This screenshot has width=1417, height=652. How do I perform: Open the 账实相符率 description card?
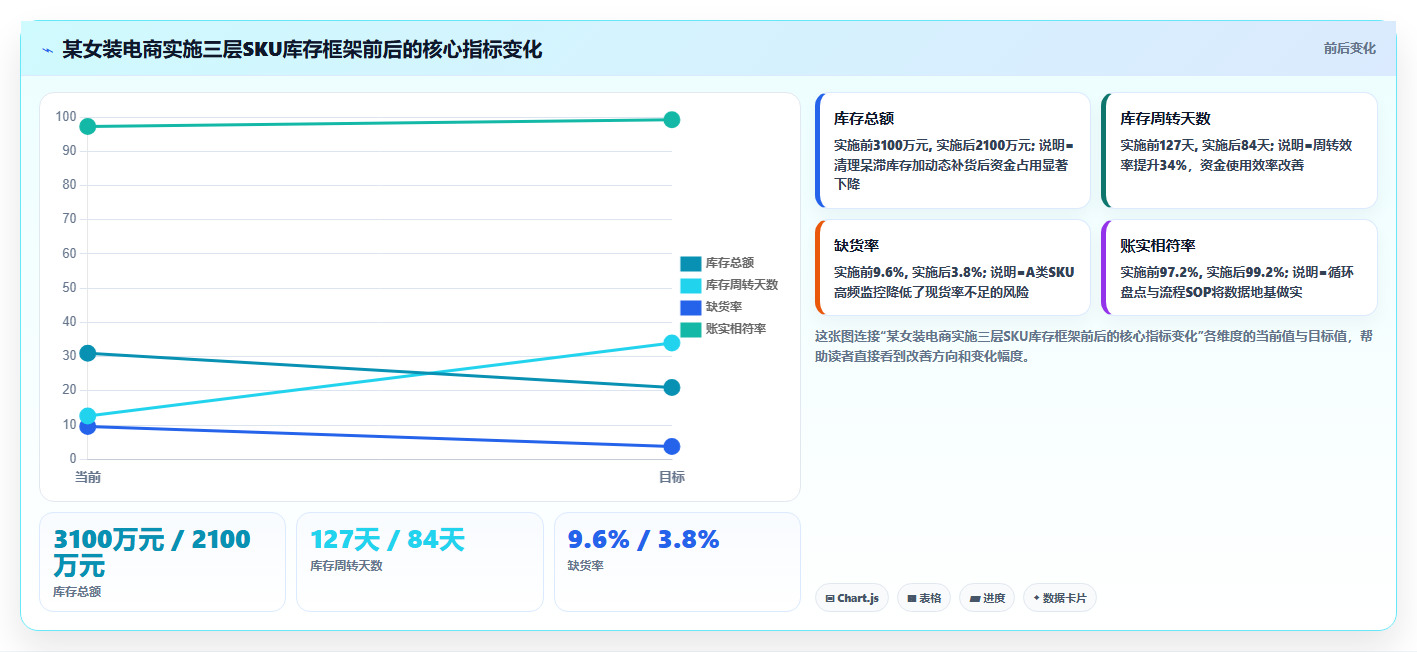(1239, 268)
